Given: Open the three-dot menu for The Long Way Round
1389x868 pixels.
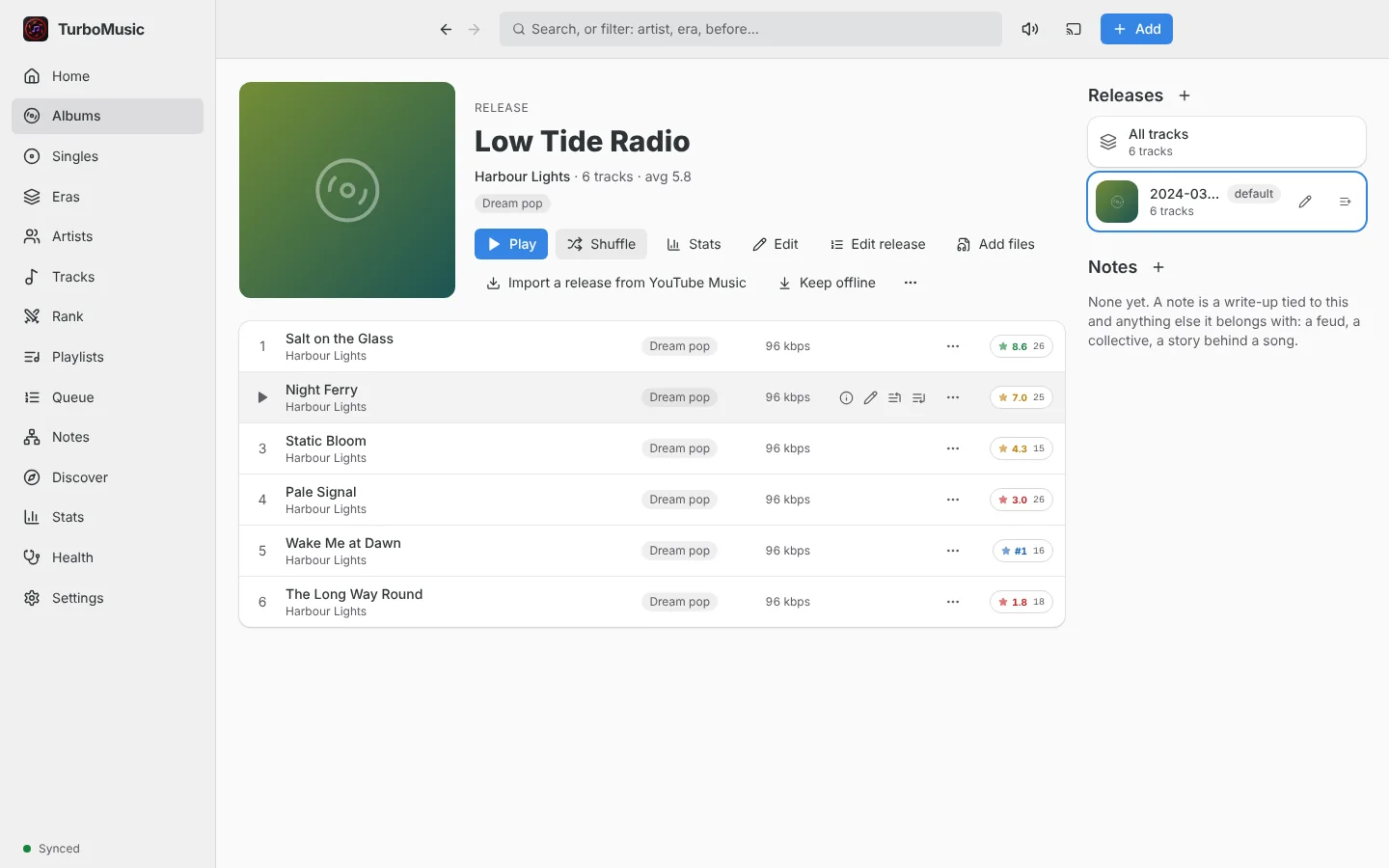Looking at the screenshot, I should coord(953,602).
